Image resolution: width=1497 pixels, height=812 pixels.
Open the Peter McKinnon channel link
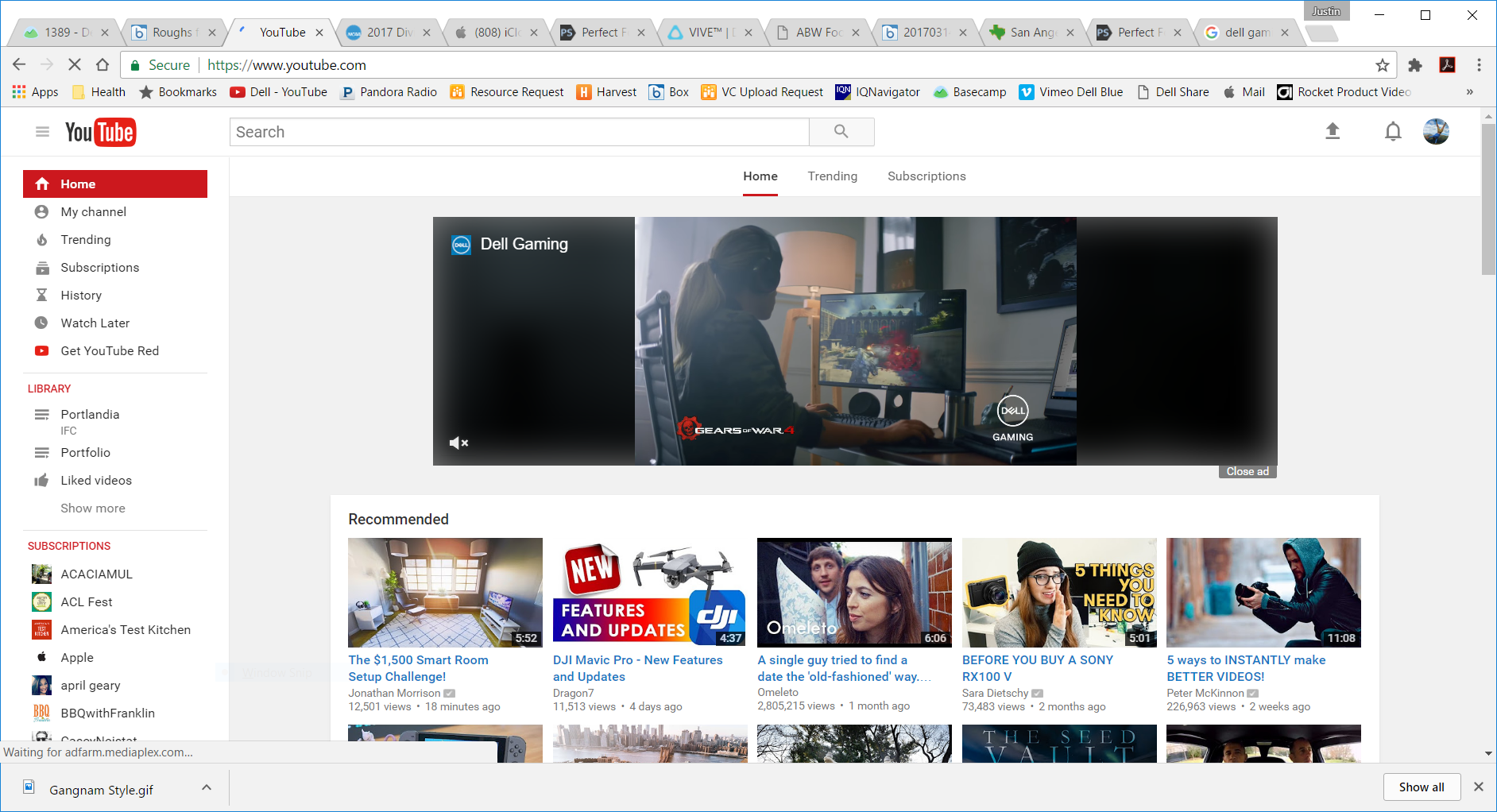pos(1205,694)
